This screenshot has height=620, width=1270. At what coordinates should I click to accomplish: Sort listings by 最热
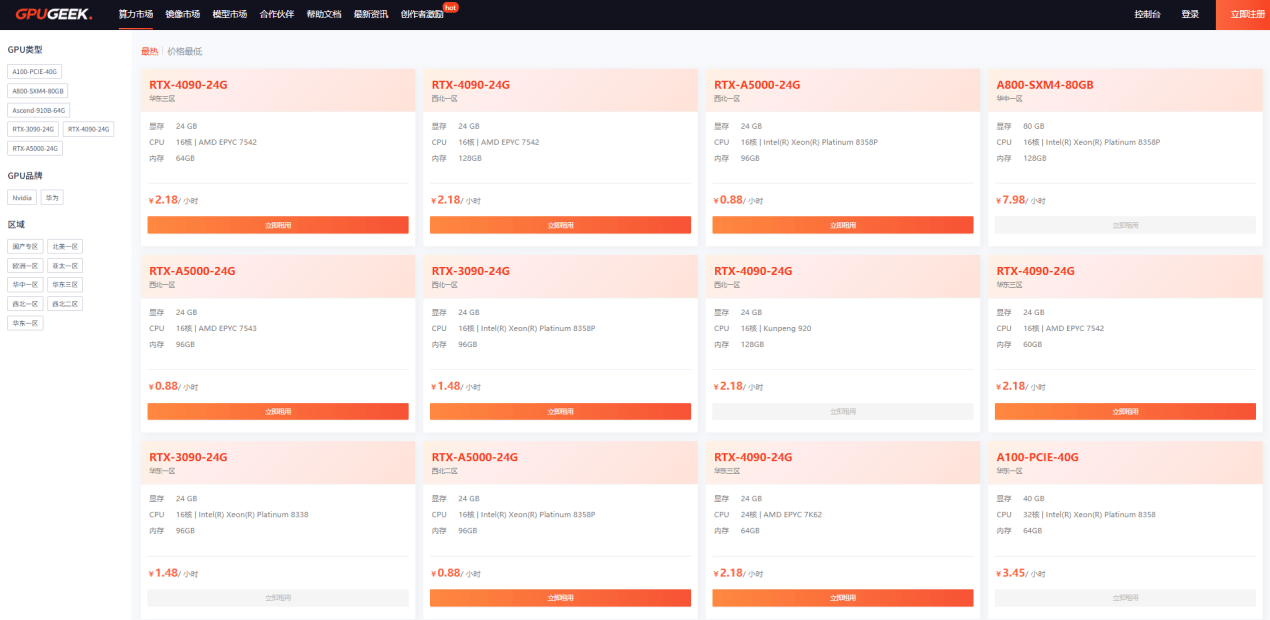[149, 51]
